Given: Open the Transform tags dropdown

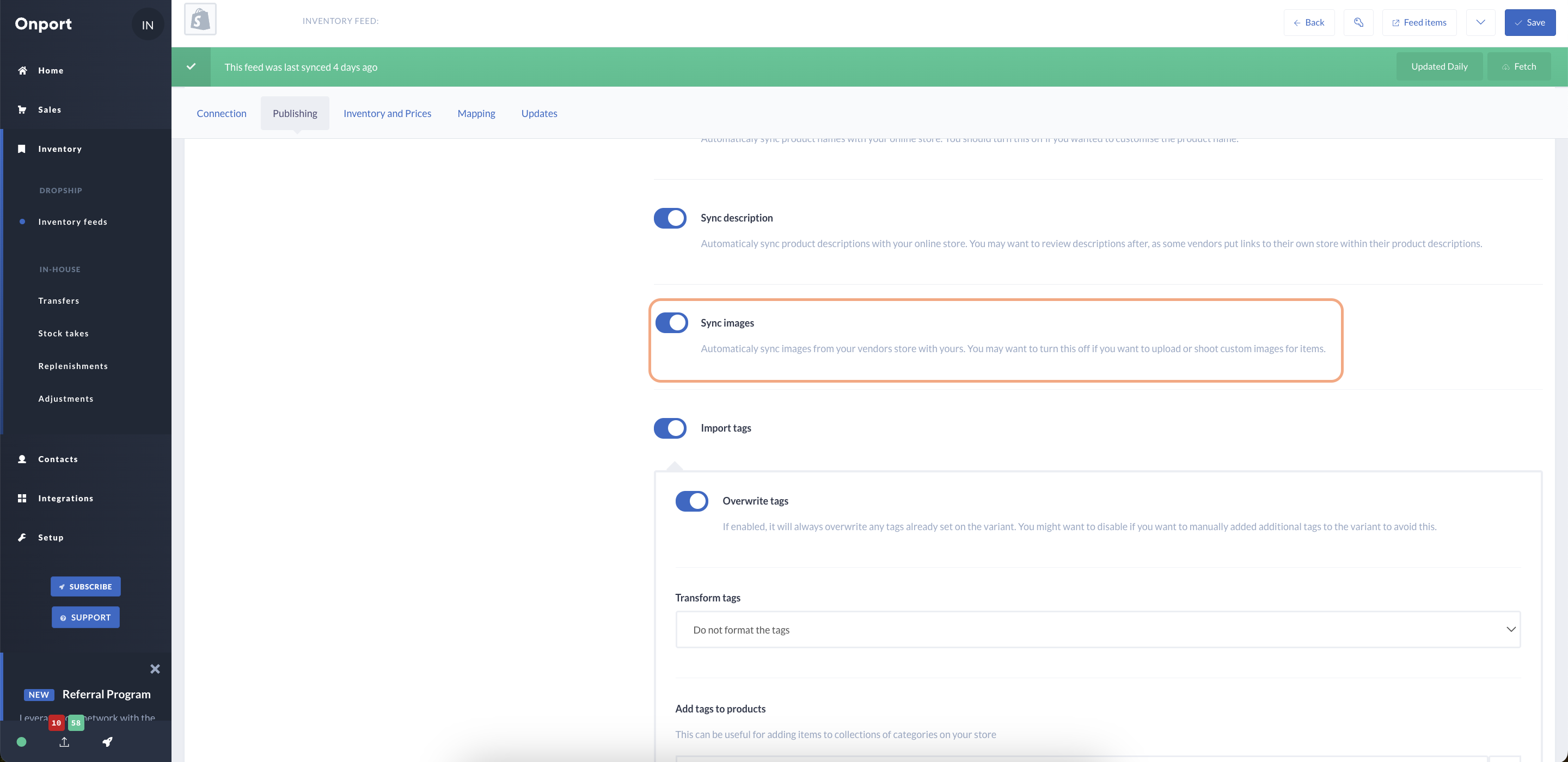Looking at the screenshot, I should (1098, 629).
